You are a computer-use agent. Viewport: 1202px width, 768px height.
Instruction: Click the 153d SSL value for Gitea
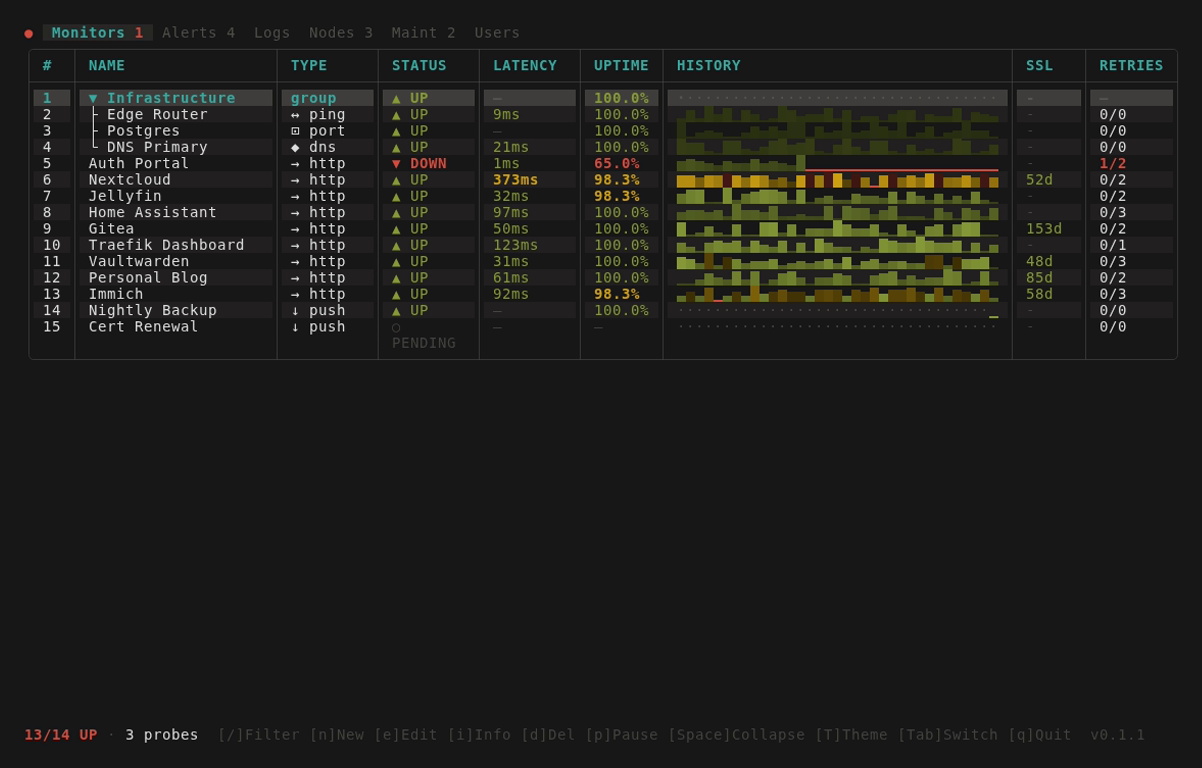click(1044, 229)
